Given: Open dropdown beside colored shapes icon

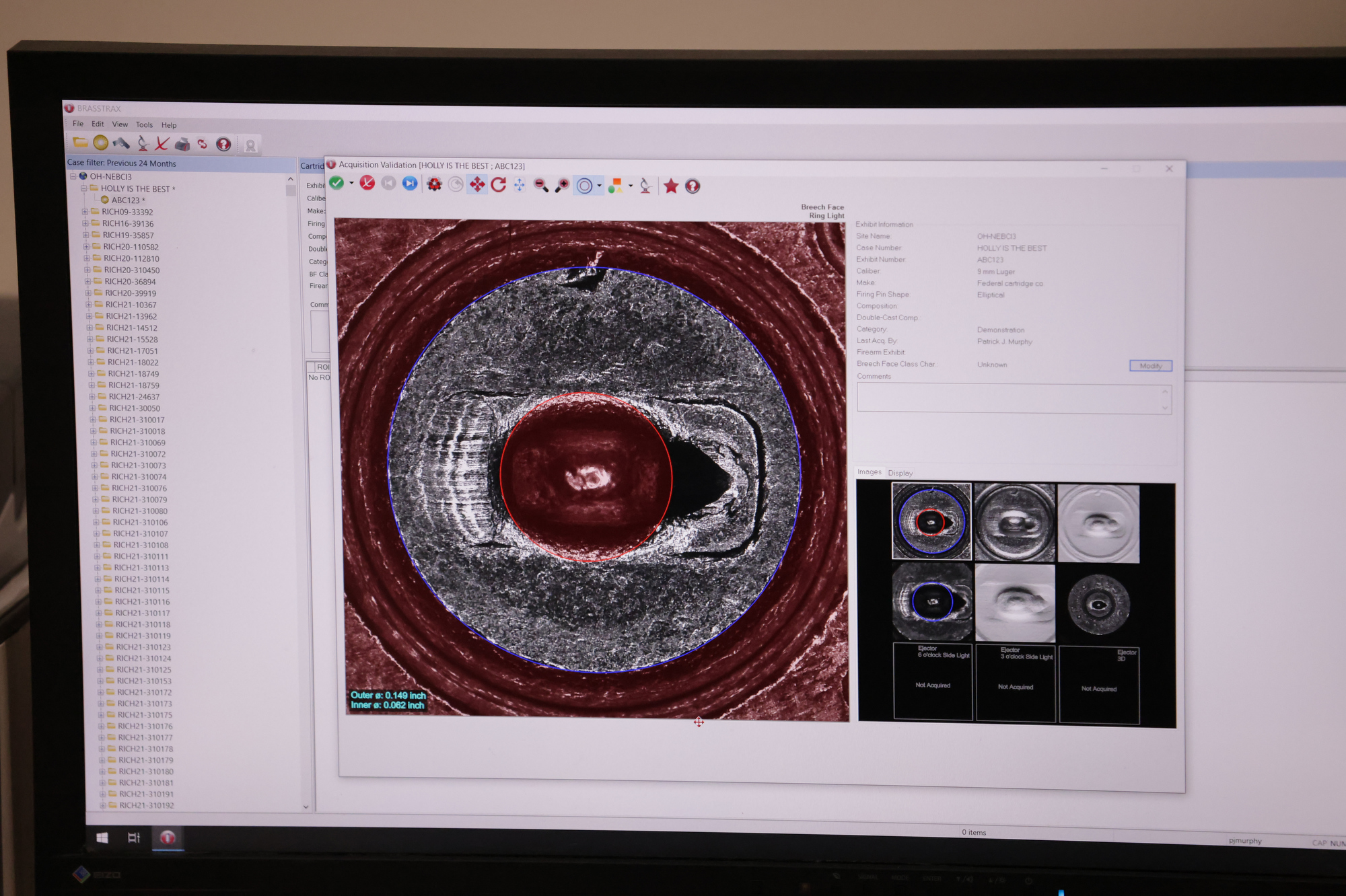Looking at the screenshot, I should click(x=631, y=186).
